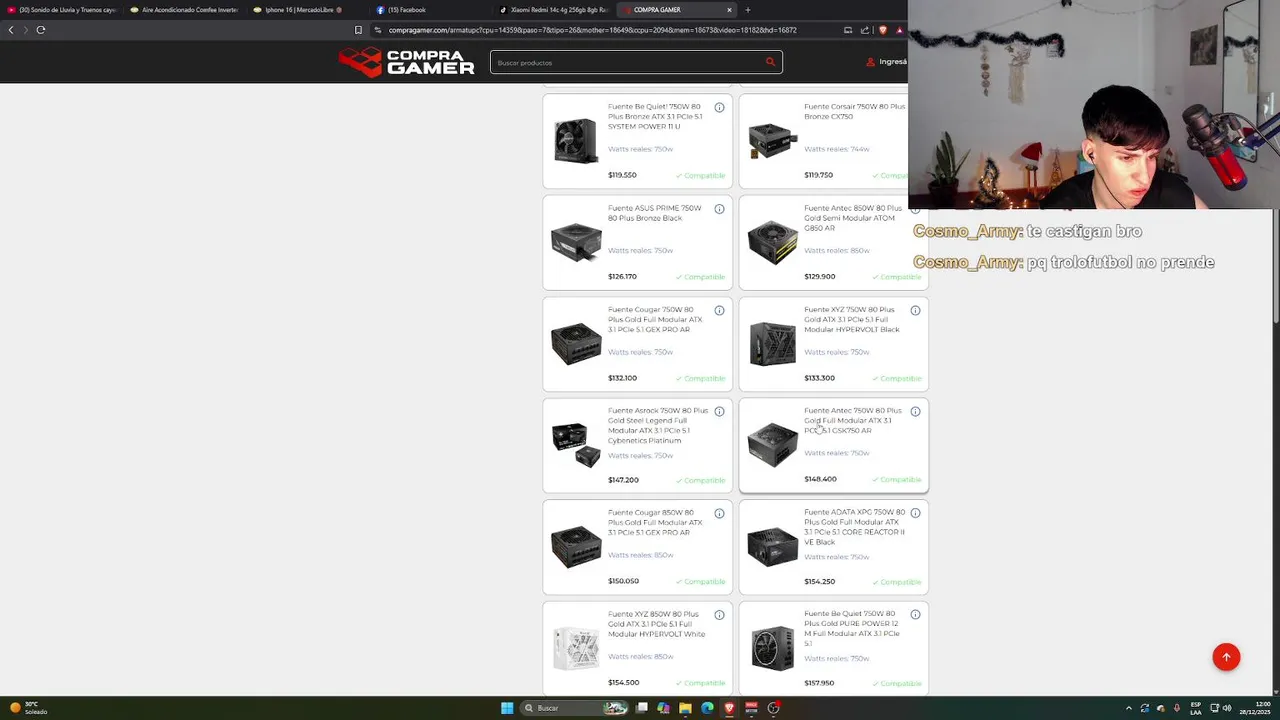The image size is (1280, 720).
Task: Click the info icon on Be Quiet! 750W System Power card
Action: (x=719, y=107)
